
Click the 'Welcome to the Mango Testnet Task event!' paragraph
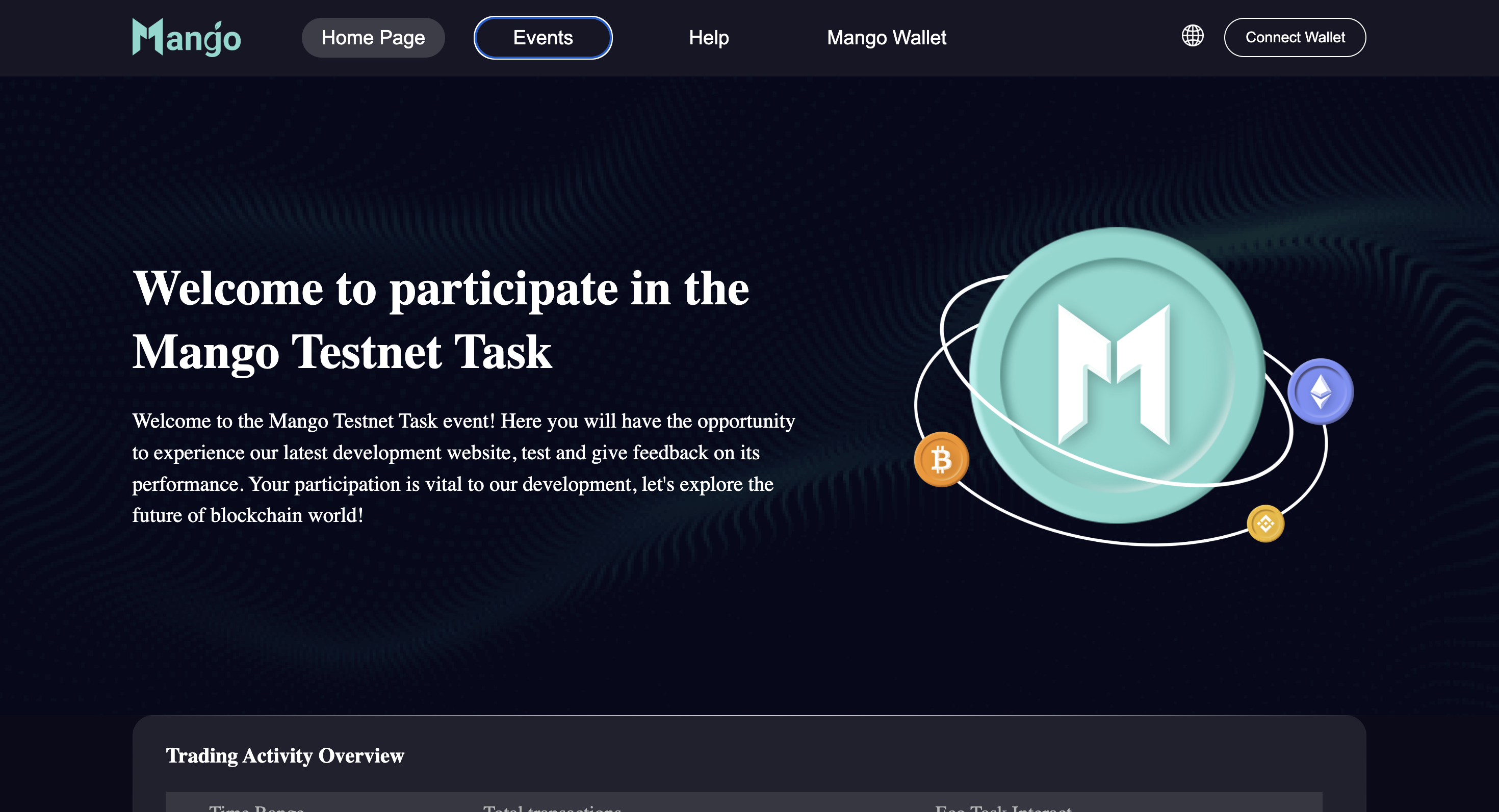coord(463,467)
